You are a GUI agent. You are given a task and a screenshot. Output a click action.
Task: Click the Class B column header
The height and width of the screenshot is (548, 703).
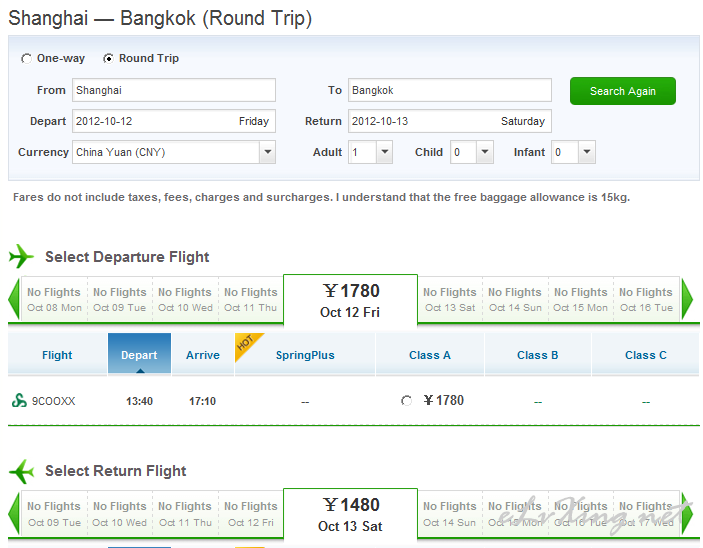pyautogui.click(x=538, y=355)
